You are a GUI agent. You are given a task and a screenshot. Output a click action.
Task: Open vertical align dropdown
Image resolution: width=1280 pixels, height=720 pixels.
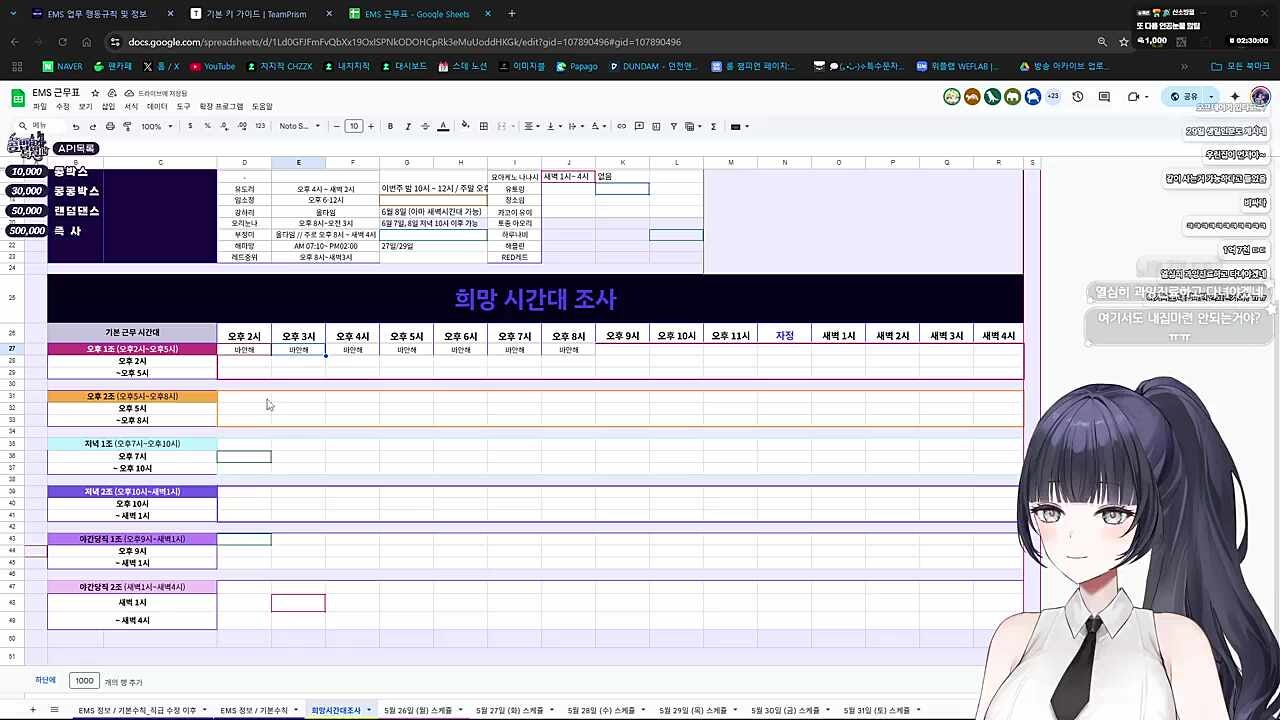click(x=553, y=127)
